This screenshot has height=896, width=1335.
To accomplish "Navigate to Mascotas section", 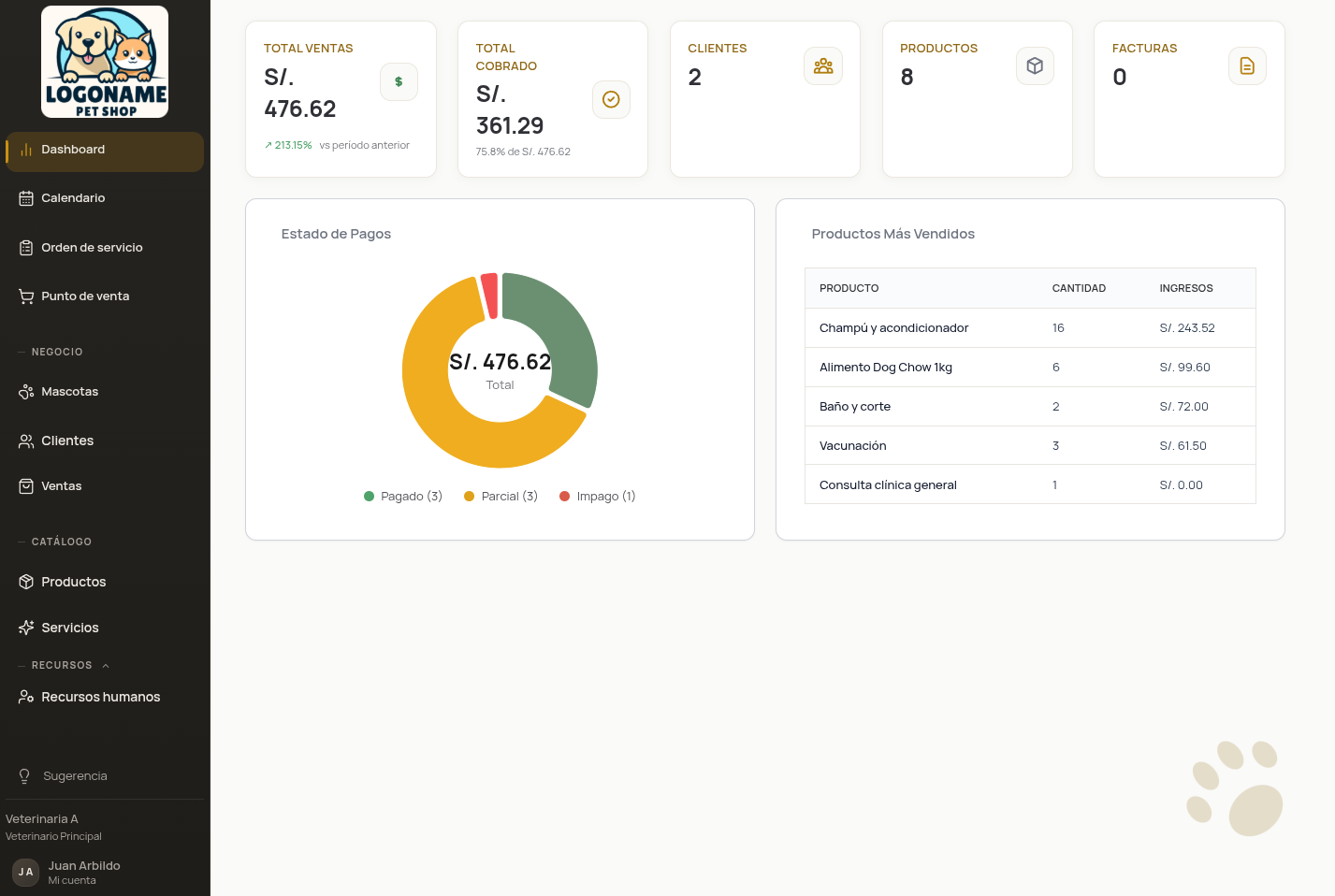I will click(105, 392).
